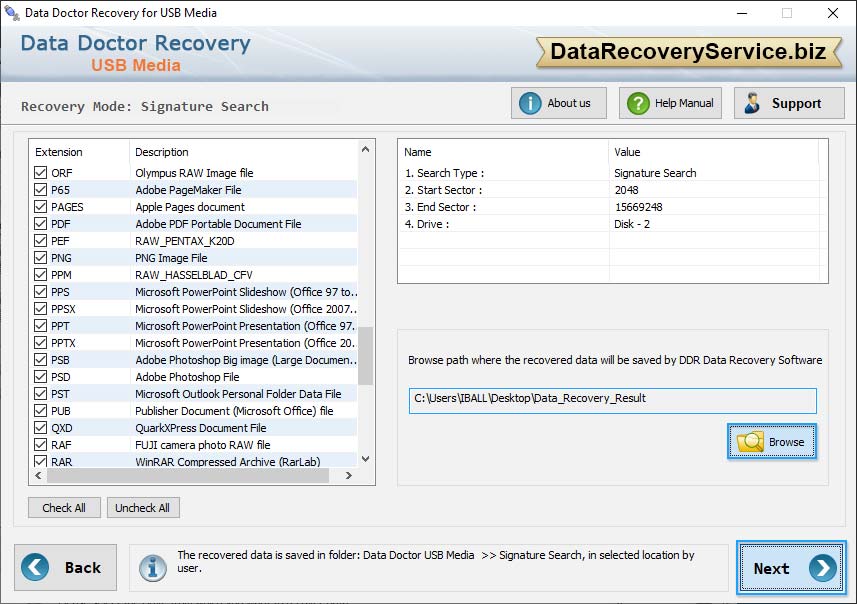Screen dimensions: 857x604
Task: Toggle the PUB extension checkbox
Action: click(x=40, y=411)
